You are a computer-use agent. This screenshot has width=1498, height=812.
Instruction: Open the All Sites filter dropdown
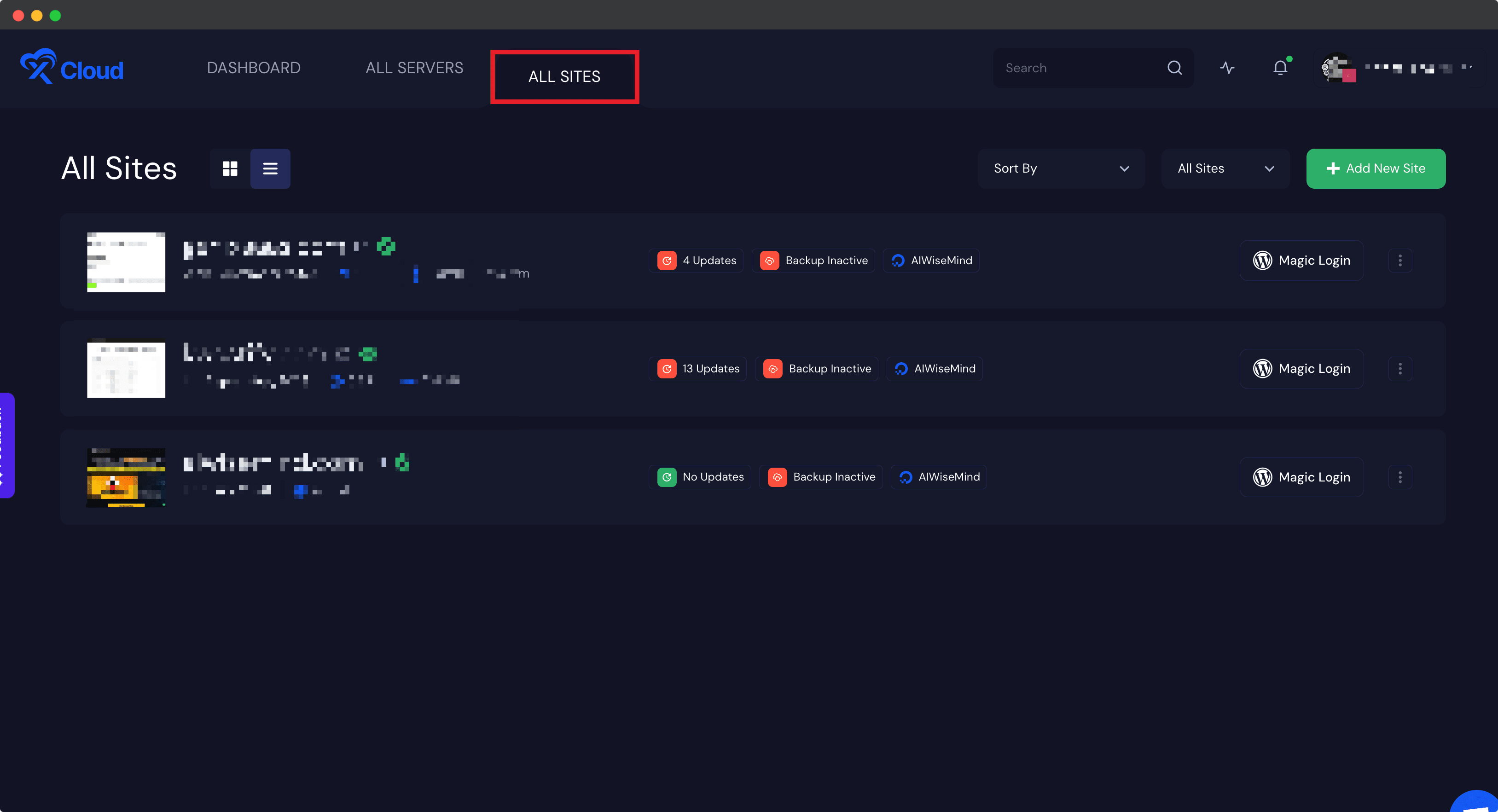point(1225,168)
